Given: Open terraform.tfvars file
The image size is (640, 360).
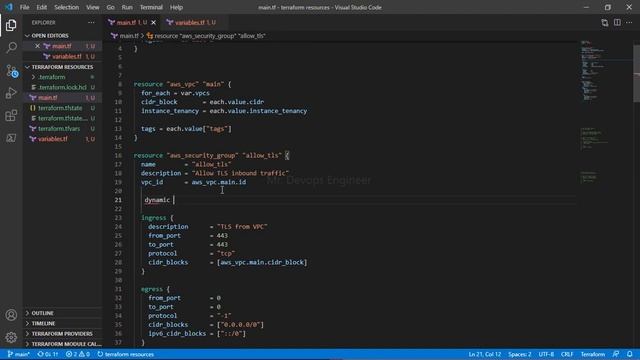Looking at the screenshot, I should pyautogui.click(x=59, y=129).
